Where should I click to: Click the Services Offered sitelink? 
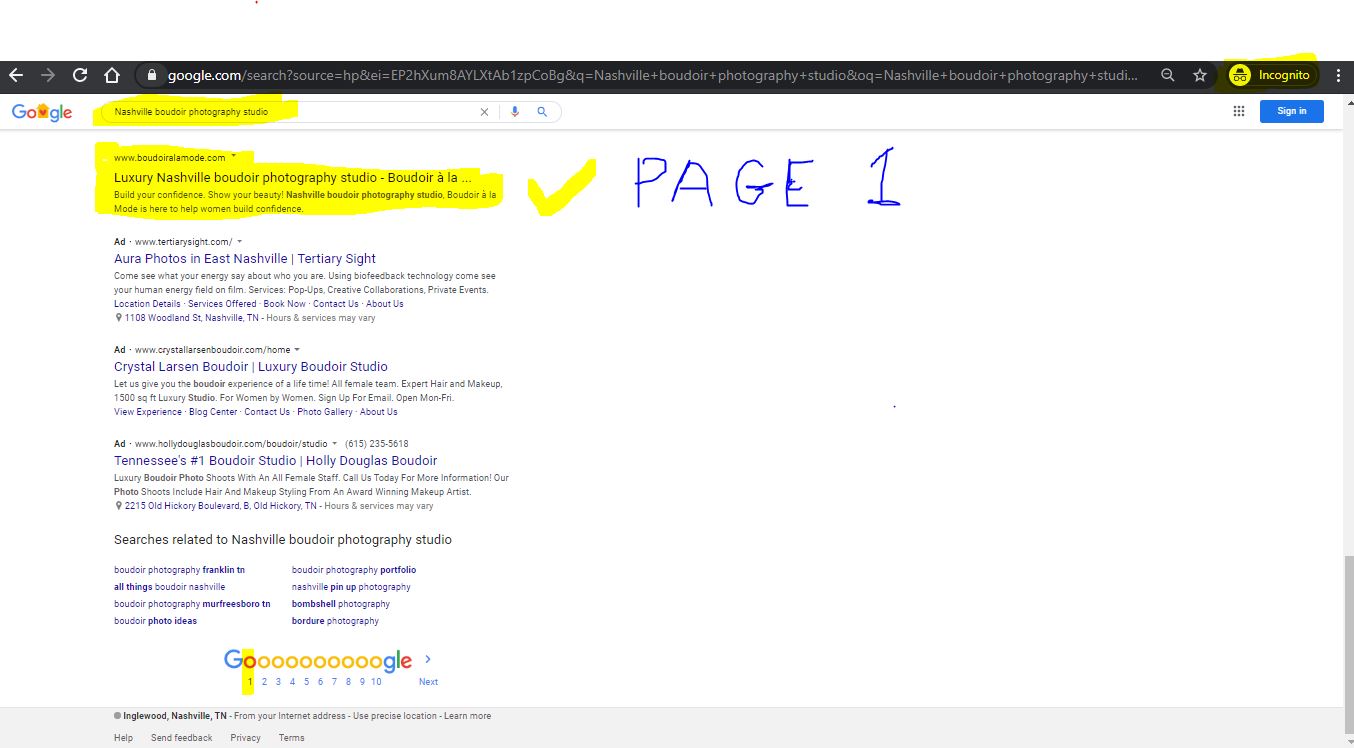[x=222, y=304]
